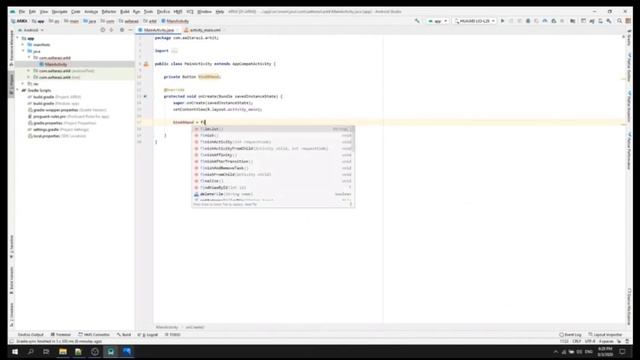Collapse the java folder node

(x=23, y=51)
